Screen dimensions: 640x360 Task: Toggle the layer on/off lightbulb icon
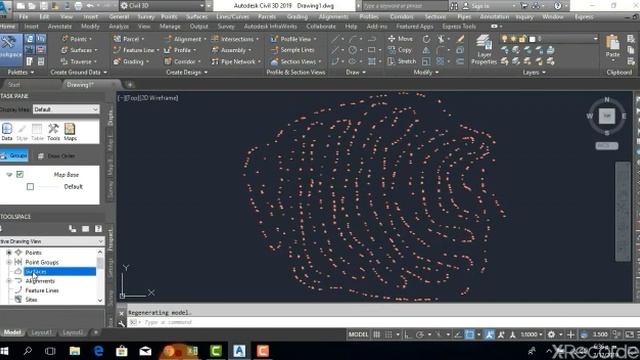click(x=504, y=39)
